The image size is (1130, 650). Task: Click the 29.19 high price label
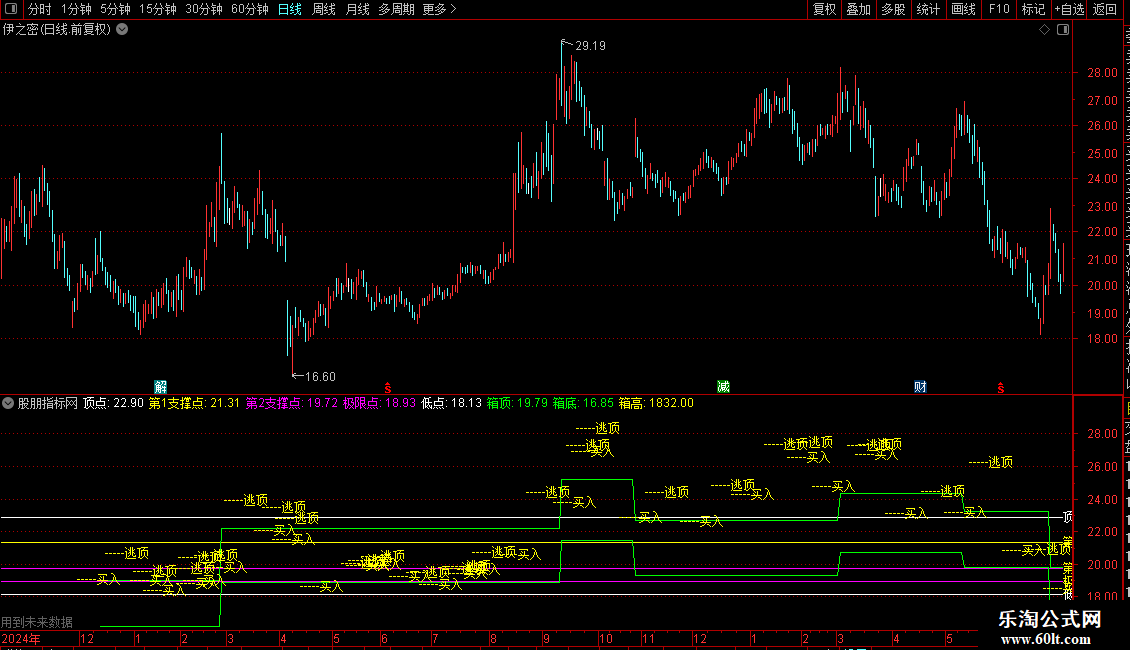(x=590, y=45)
